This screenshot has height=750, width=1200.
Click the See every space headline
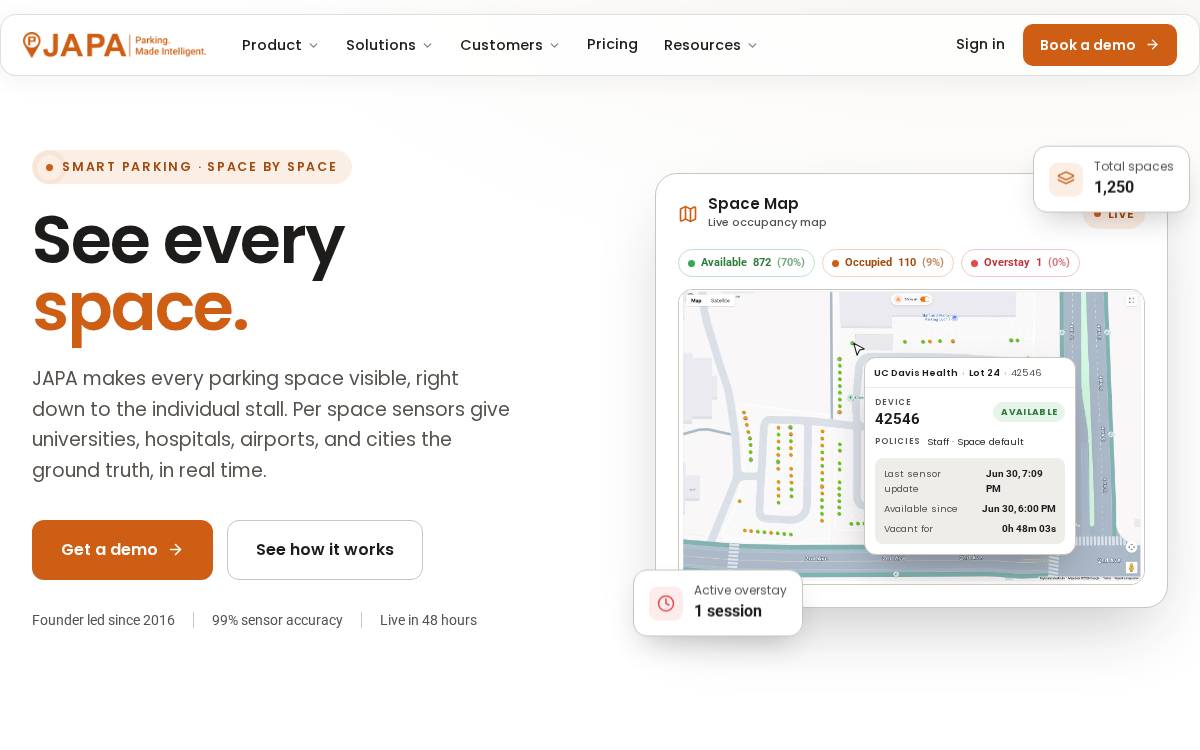click(188, 273)
